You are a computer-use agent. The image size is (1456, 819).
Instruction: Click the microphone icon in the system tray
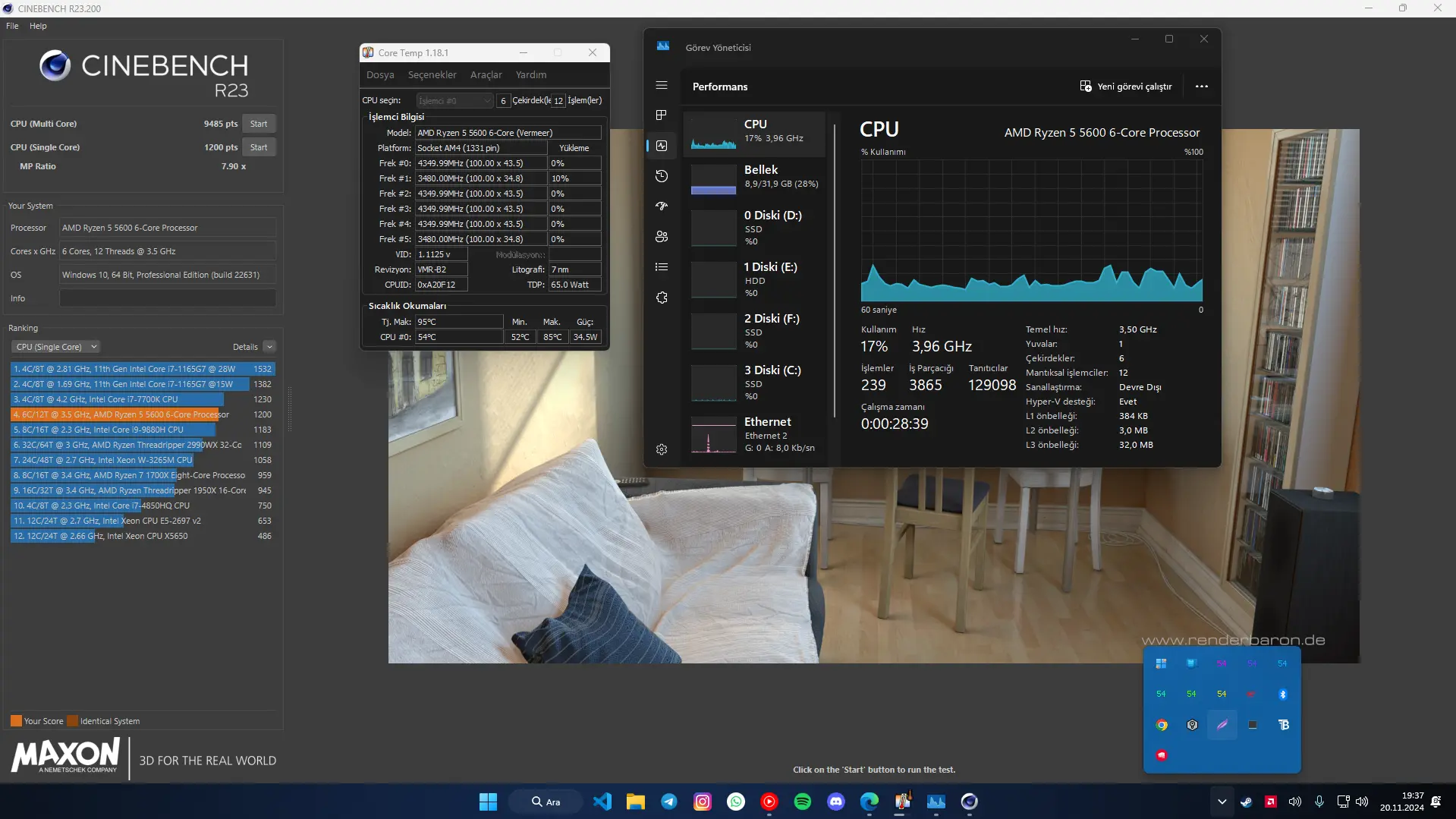pos(1319,802)
